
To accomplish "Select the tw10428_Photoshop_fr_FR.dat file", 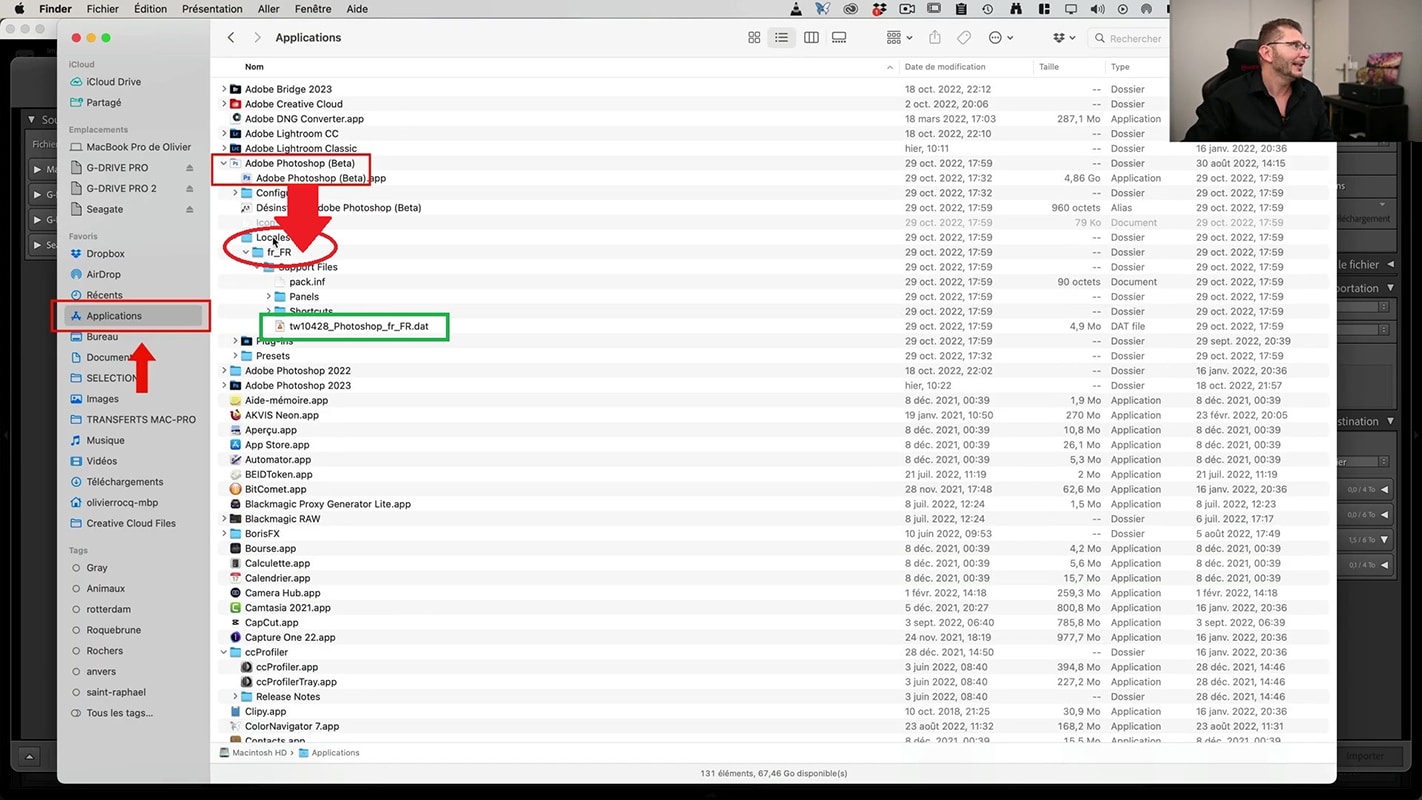I will point(358,326).
